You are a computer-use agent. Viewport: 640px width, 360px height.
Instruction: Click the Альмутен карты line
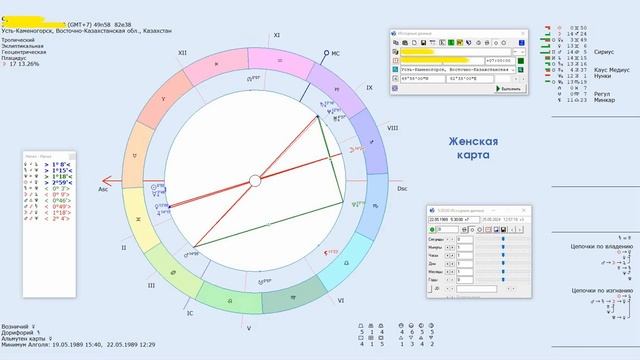[x=27, y=338]
